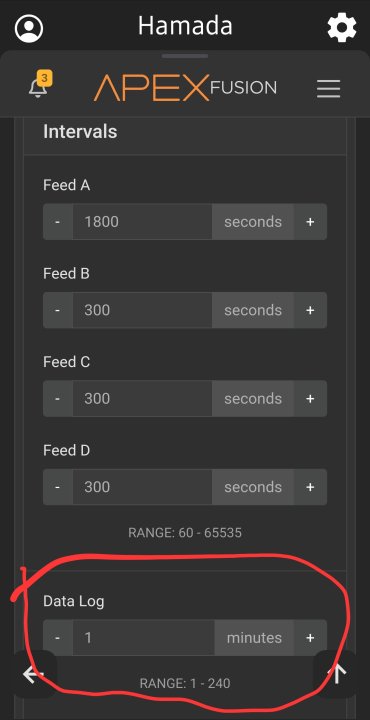Tap the back arrow button
This screenshot has height=720, width=370.
[x=34, y=675]
